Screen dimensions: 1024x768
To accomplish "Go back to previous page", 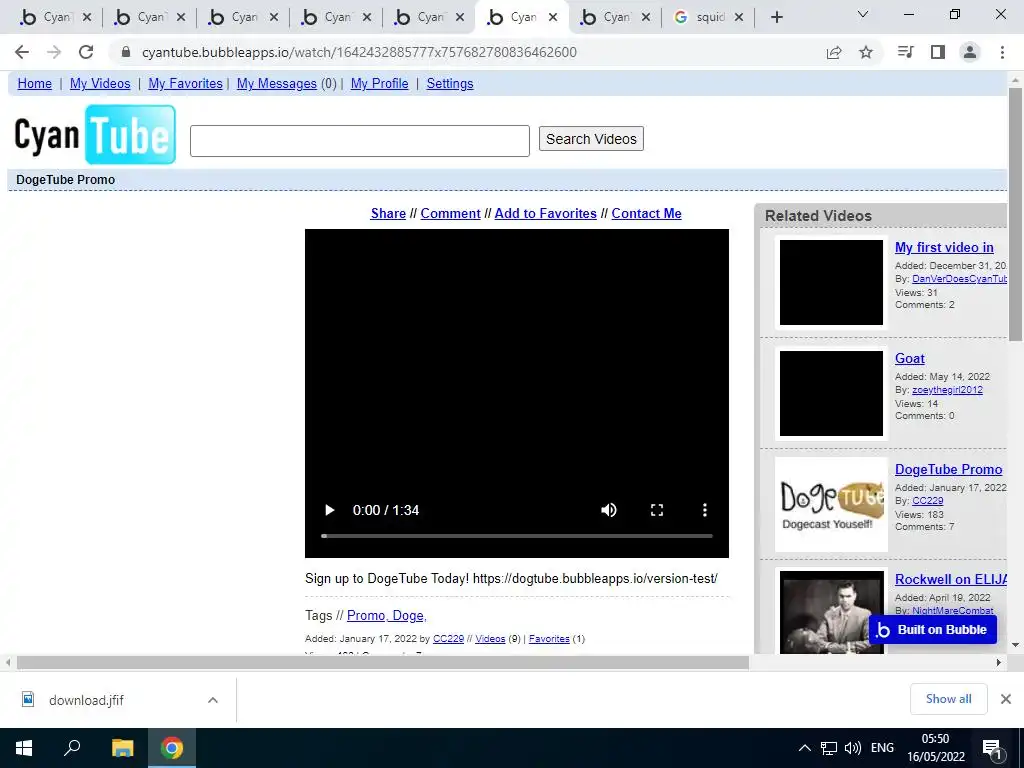I will point(22,52).
